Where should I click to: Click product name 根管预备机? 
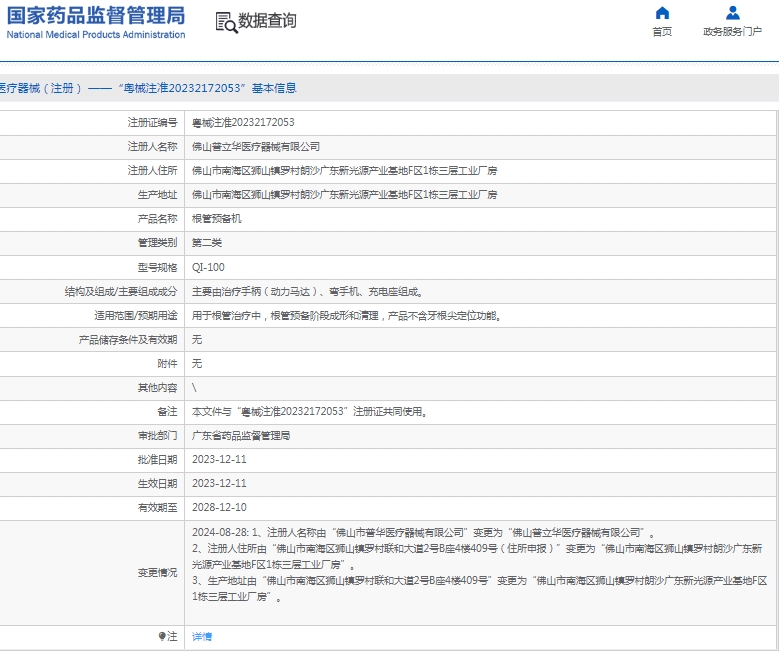217,219
